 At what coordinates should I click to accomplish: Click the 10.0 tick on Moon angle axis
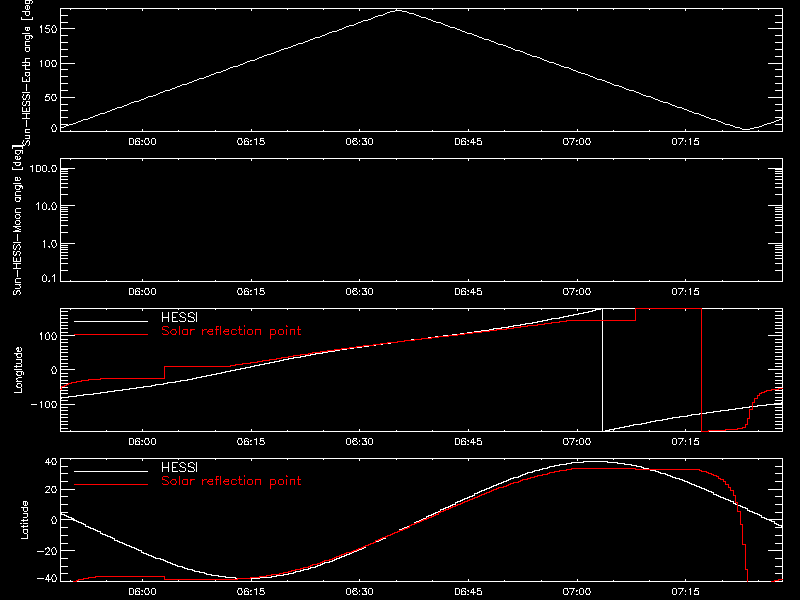click(46, 207)
